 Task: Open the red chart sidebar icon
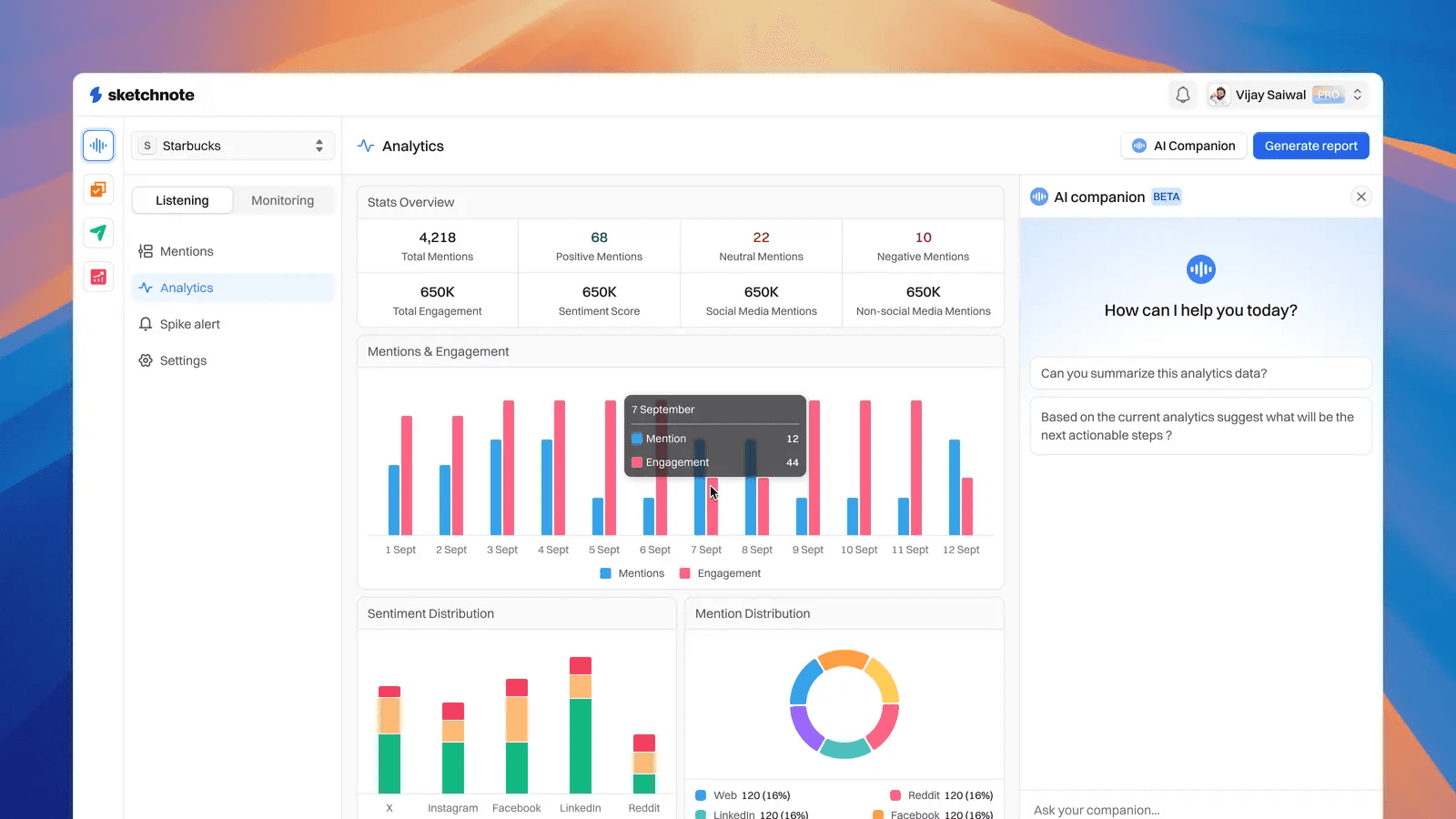pos(98,277)
